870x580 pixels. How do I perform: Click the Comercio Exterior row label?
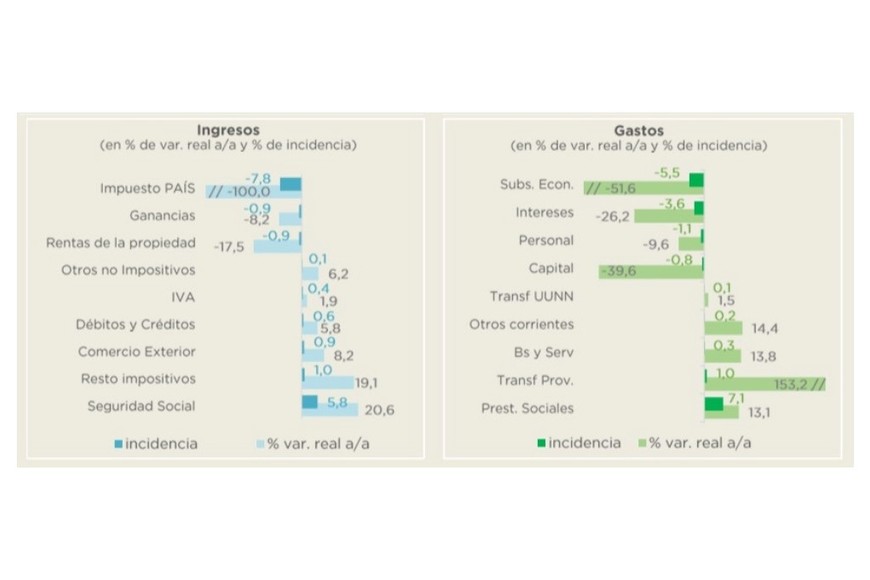[x=137, y=352]
